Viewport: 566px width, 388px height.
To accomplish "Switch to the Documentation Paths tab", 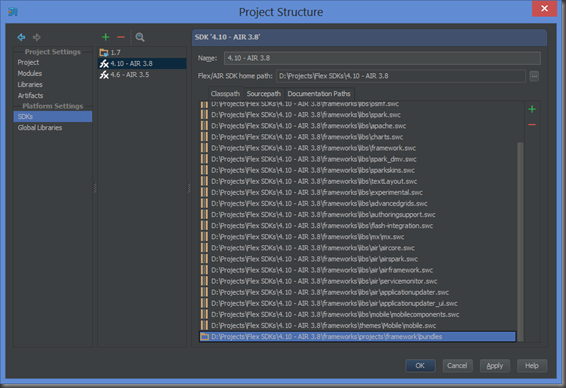I will [319, 94].
